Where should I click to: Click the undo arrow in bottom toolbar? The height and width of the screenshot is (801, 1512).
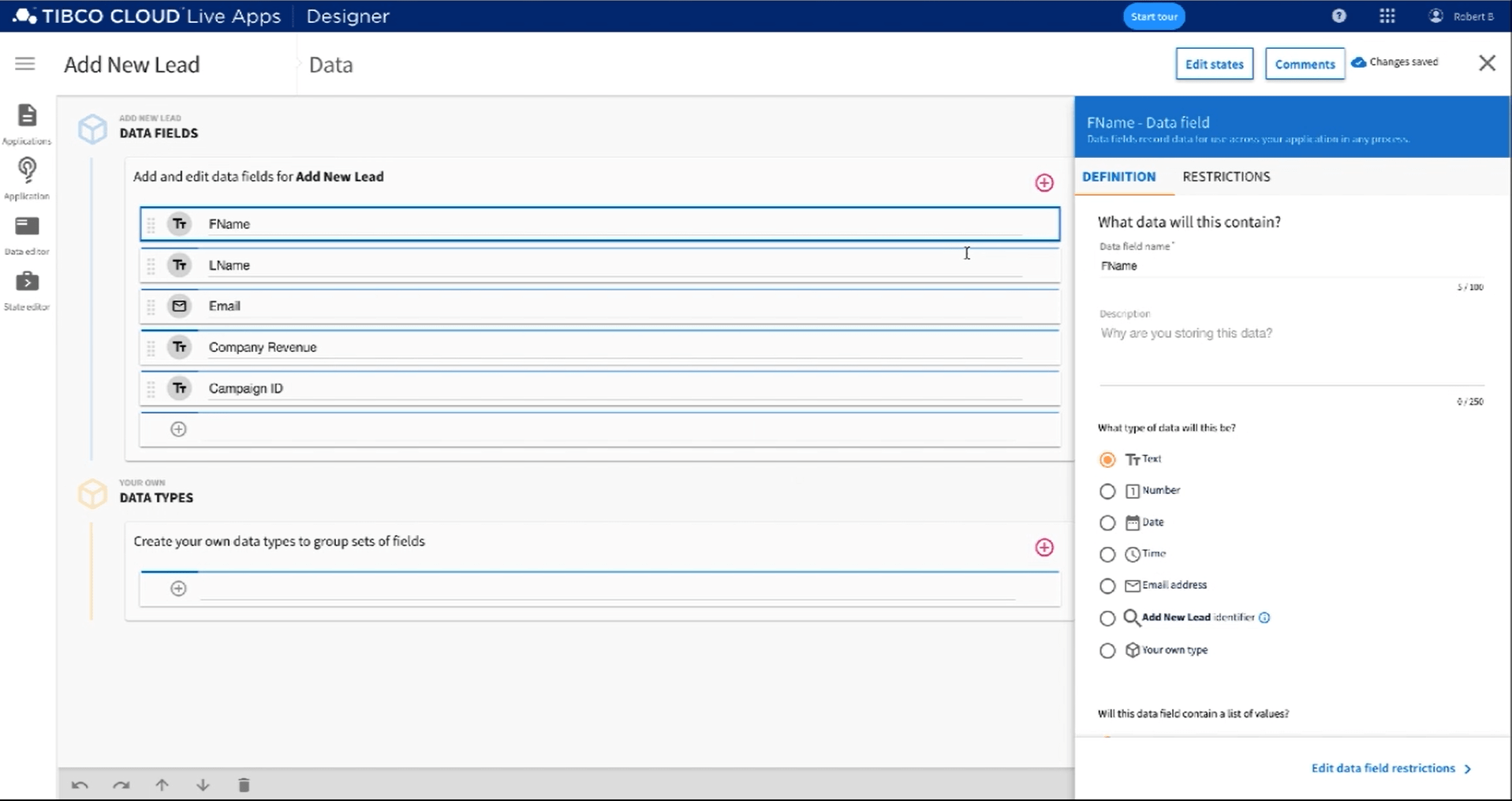coord(80,785)
